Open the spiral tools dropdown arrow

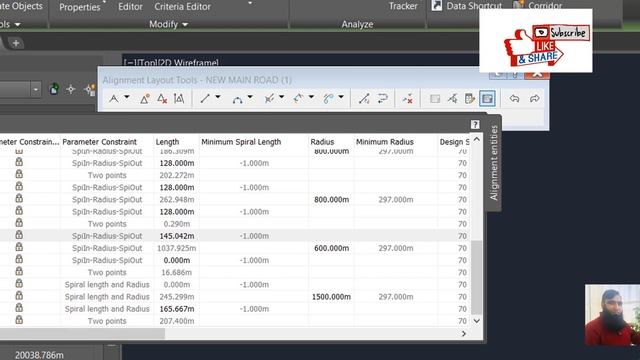[x=341, y=97]
